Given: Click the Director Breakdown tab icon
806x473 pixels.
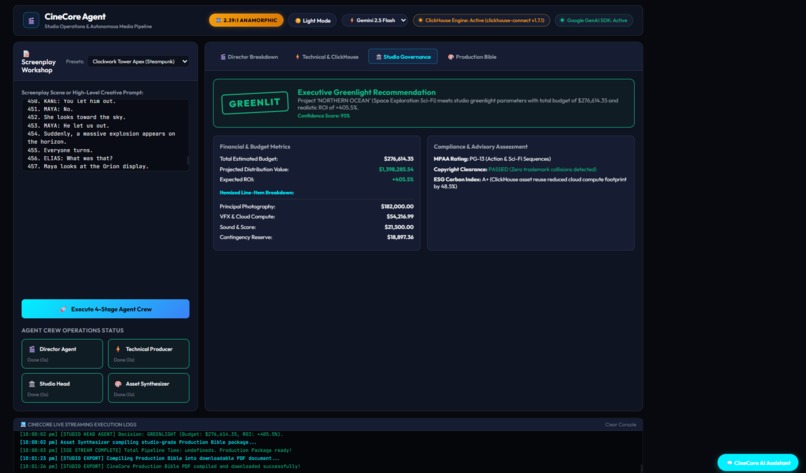Looking at the screenshot, I should click(x=223, y=57).
